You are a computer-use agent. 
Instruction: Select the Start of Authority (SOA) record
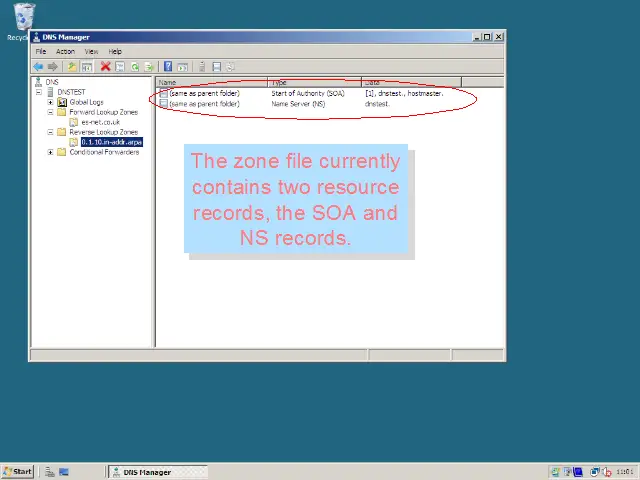[308, 93]
